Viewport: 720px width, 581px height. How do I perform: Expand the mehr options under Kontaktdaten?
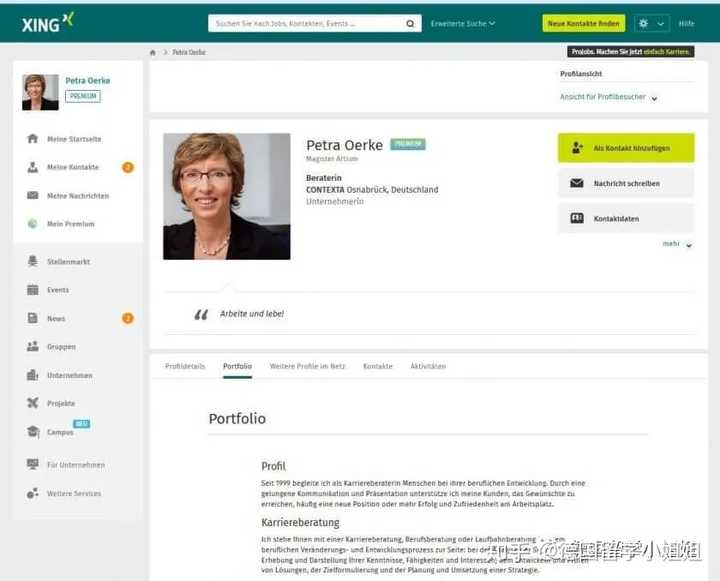677,244
